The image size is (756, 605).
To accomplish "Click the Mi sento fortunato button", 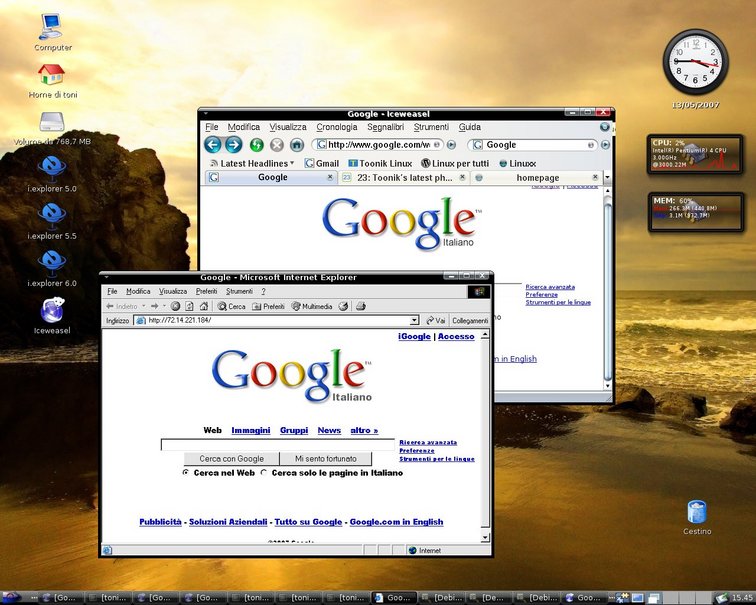I will (325, 459).
